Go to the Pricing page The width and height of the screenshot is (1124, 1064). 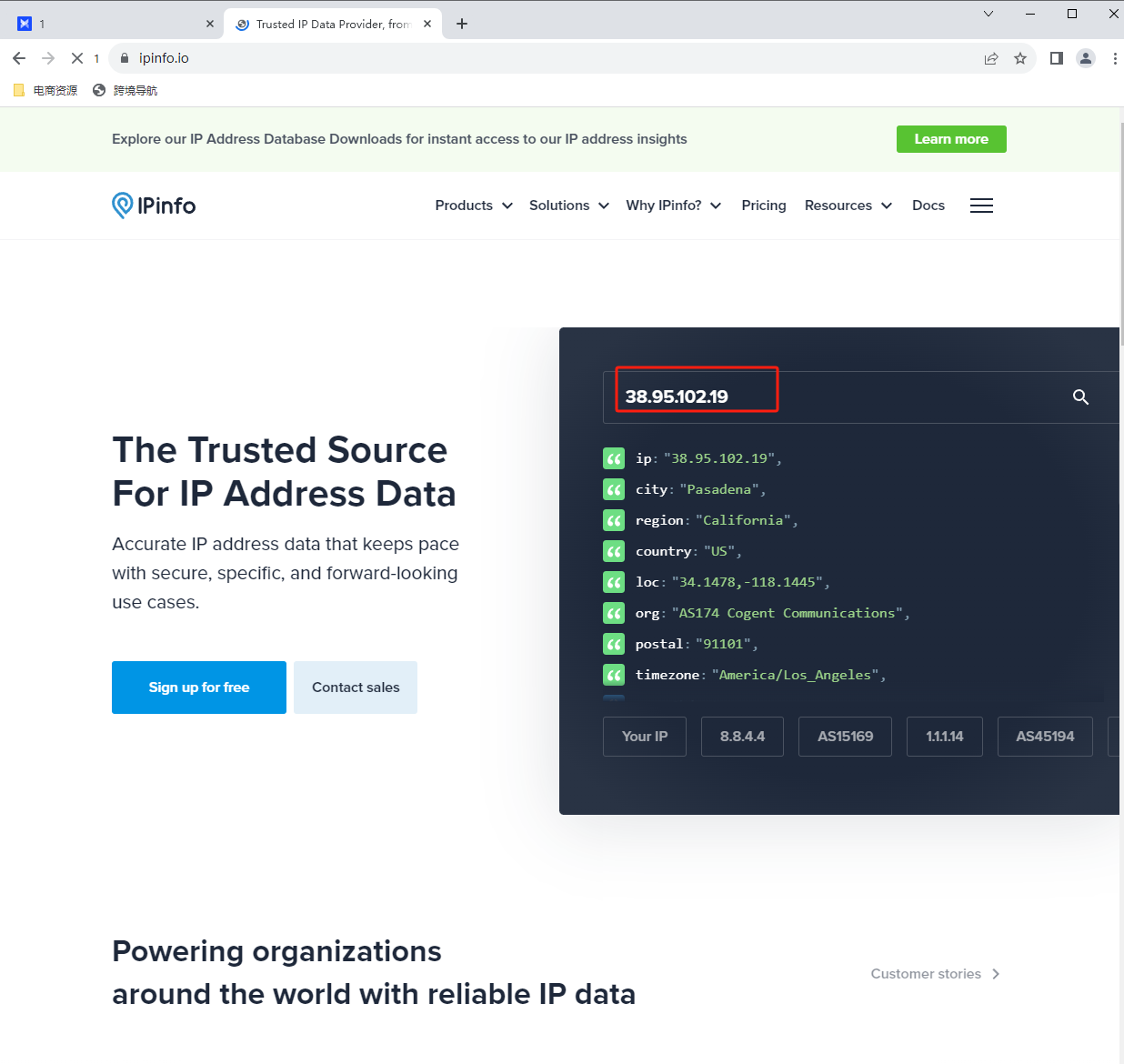tap(764, 206)
